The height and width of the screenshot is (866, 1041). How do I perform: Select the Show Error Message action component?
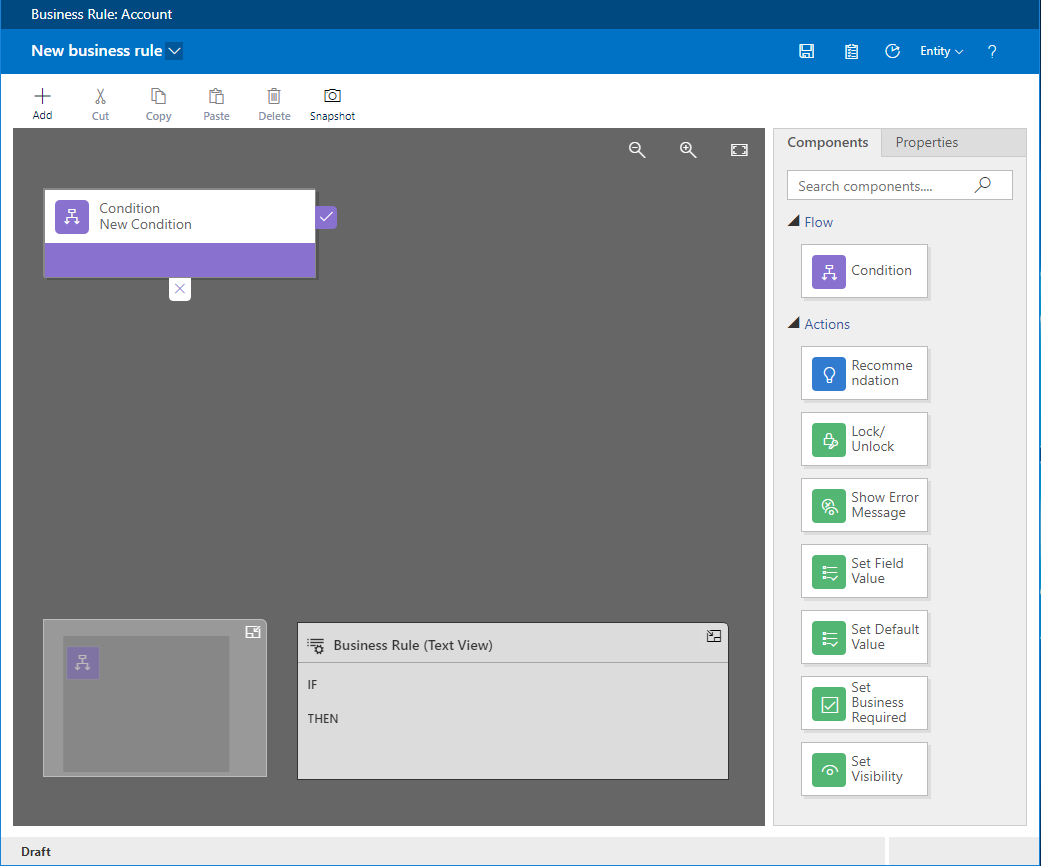(864, 505)
